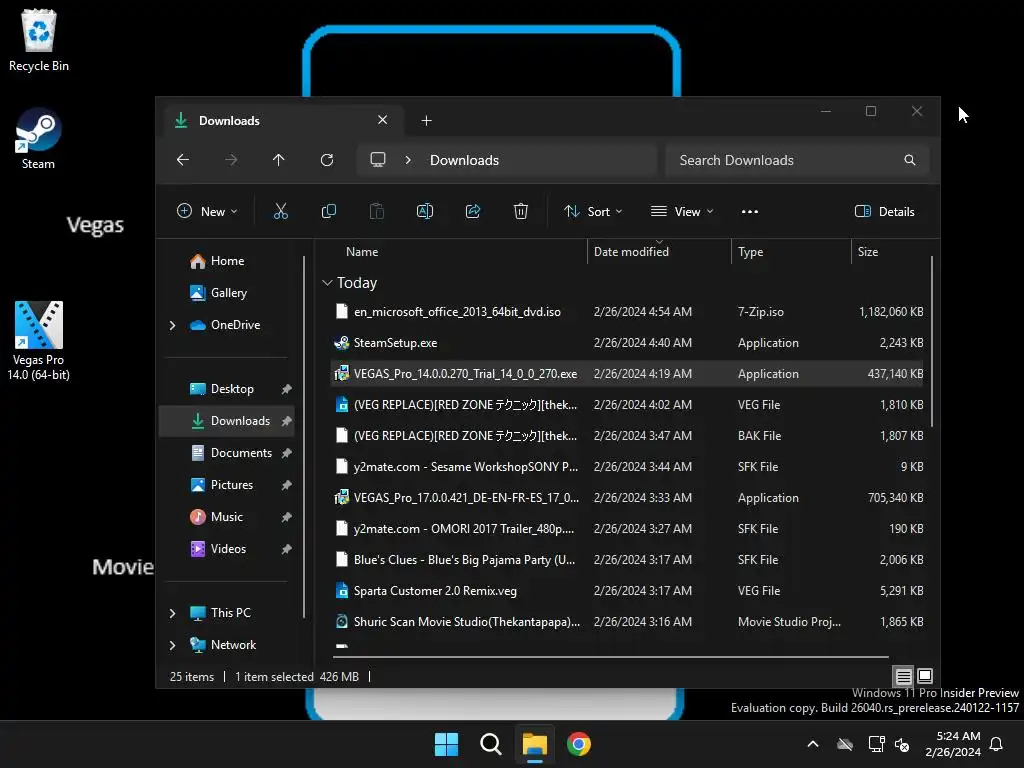The height and width of the screenshot is (768, 1024).
Task: Click the Paste clipboard icon
Action: (377, 211)
